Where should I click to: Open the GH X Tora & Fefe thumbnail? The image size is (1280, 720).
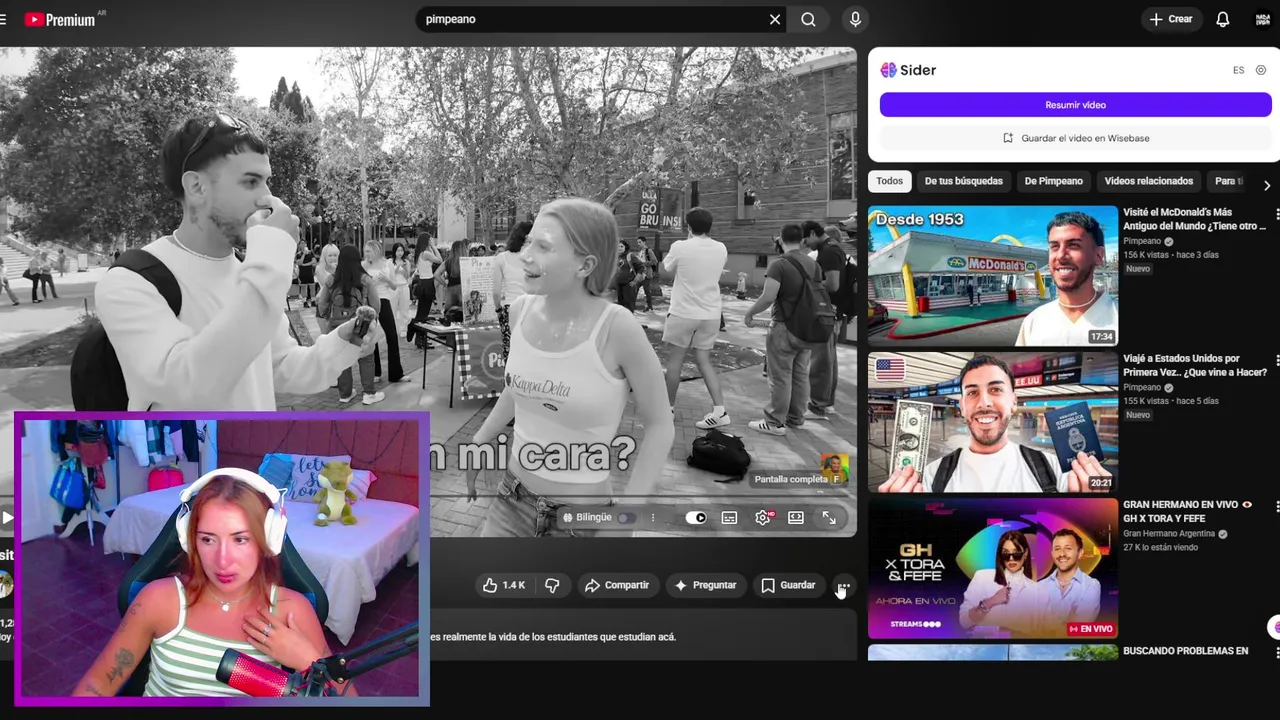[993, 568]
